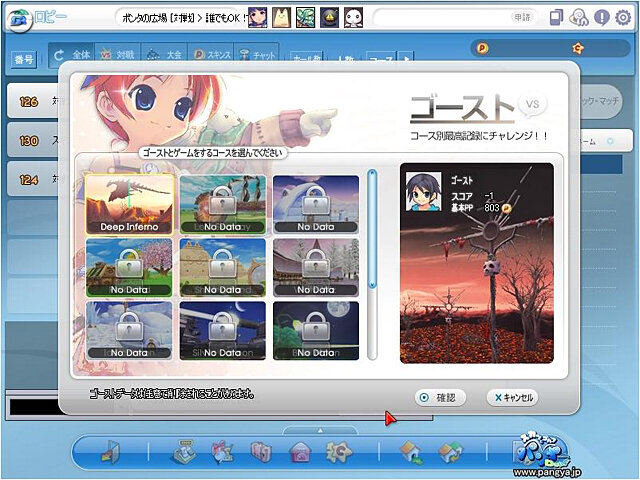The height and width of the screenshot is (480, 640).
Task: Click the 基本PP 803 value
Action: [491, 208]
